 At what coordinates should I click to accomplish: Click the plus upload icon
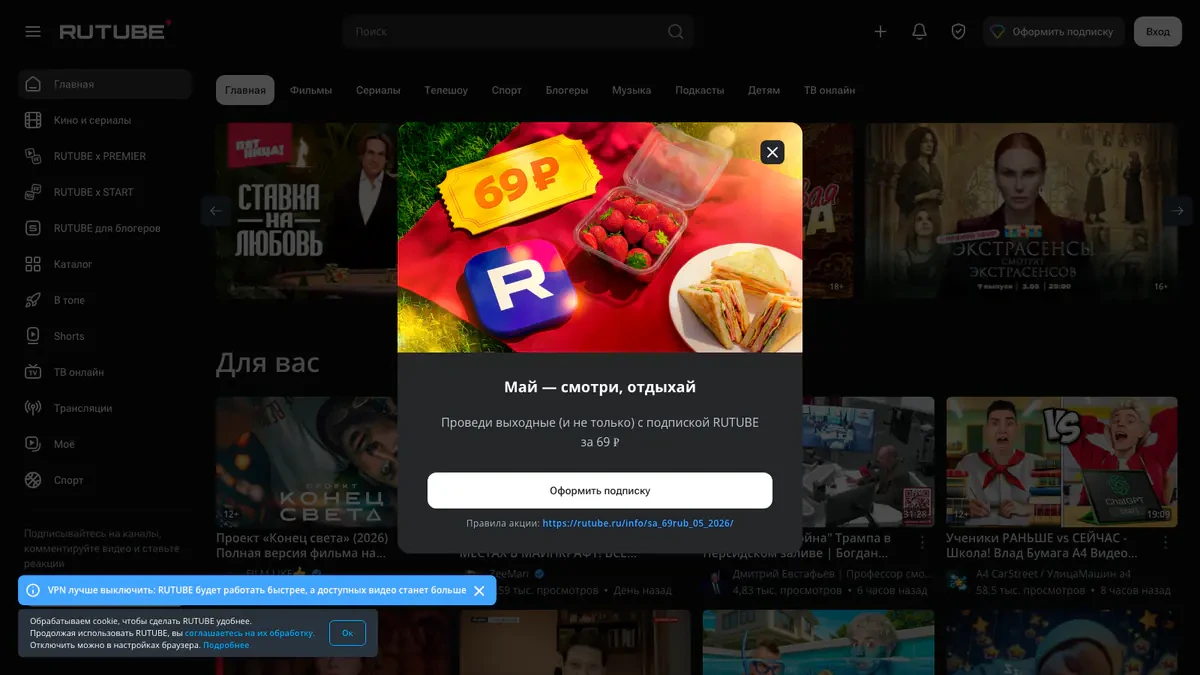tap(880, 32)
